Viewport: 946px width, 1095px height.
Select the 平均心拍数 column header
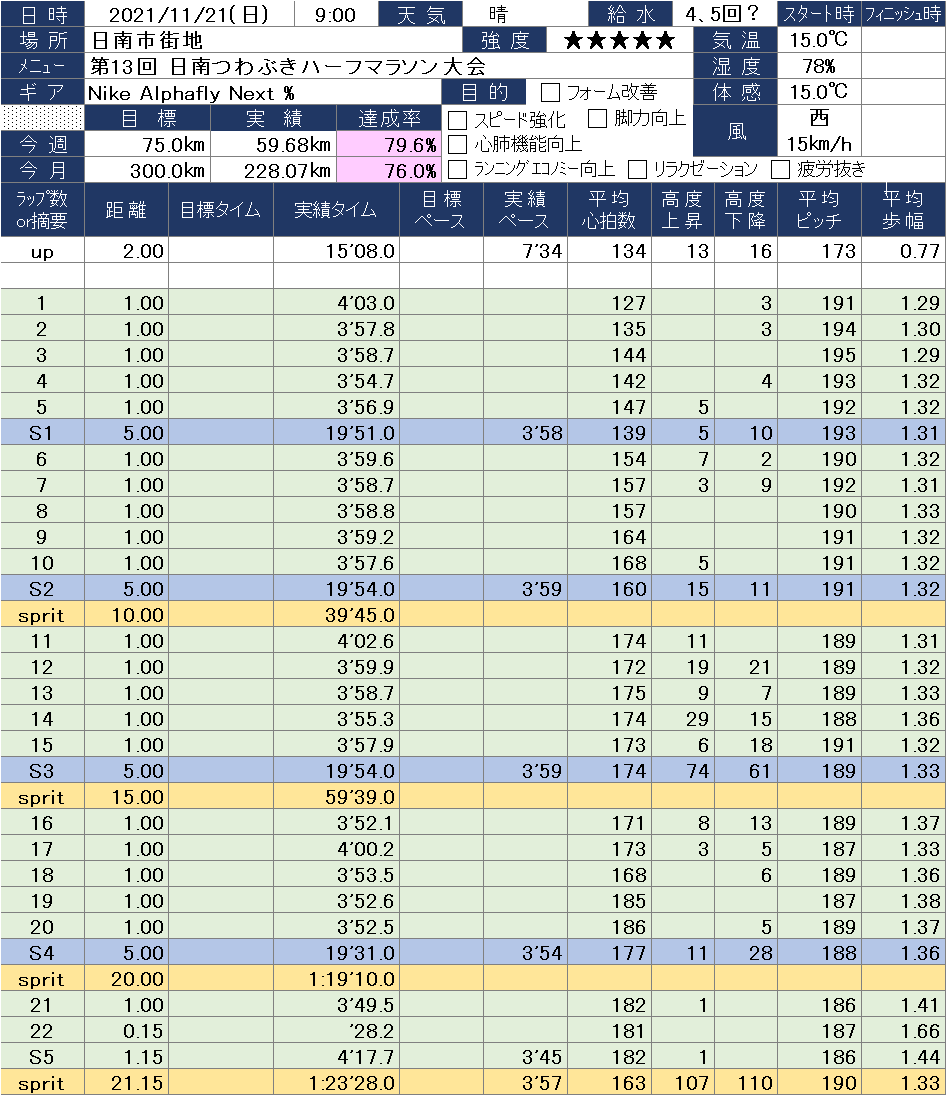(x=608, y=210)
